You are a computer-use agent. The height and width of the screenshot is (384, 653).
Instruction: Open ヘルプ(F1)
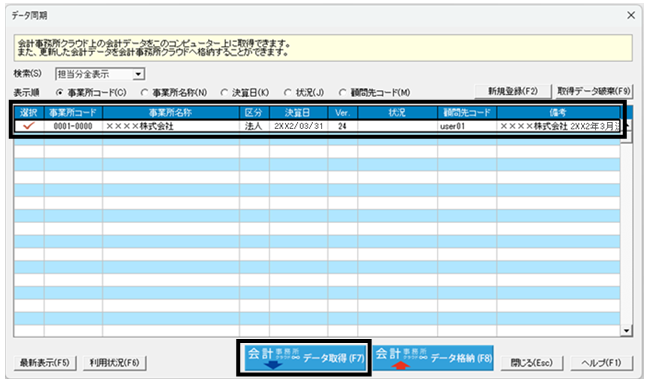point(601,363)
